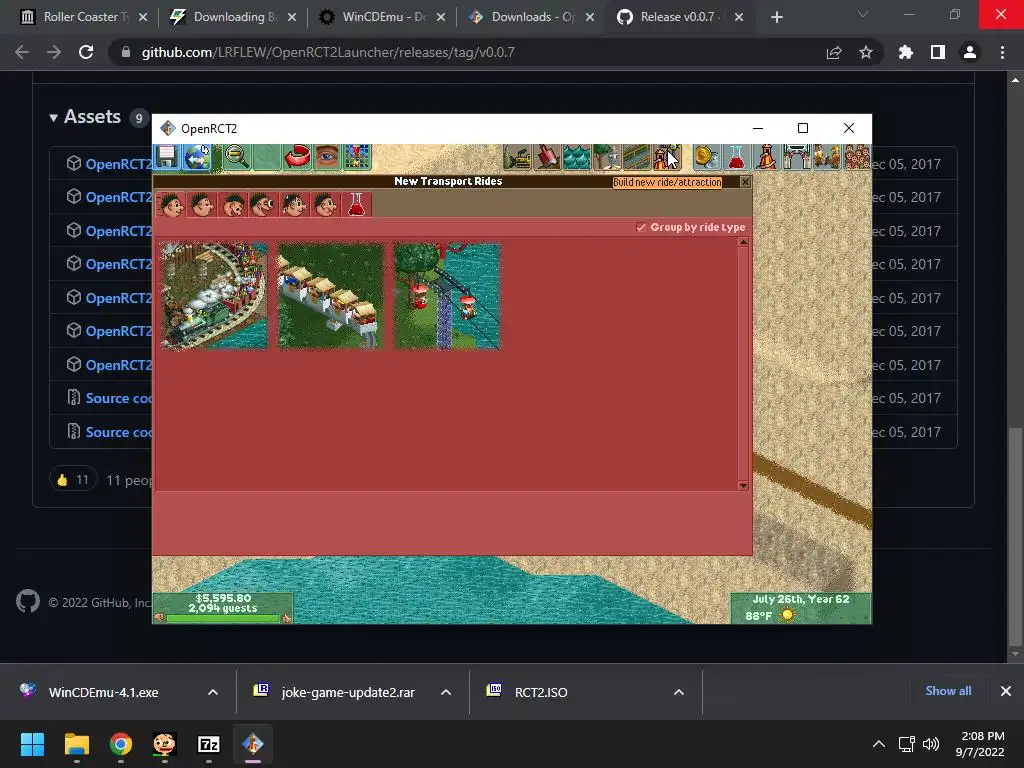Share this page icon in address bar
1024x768 pixels.
(x=834, y=52)
